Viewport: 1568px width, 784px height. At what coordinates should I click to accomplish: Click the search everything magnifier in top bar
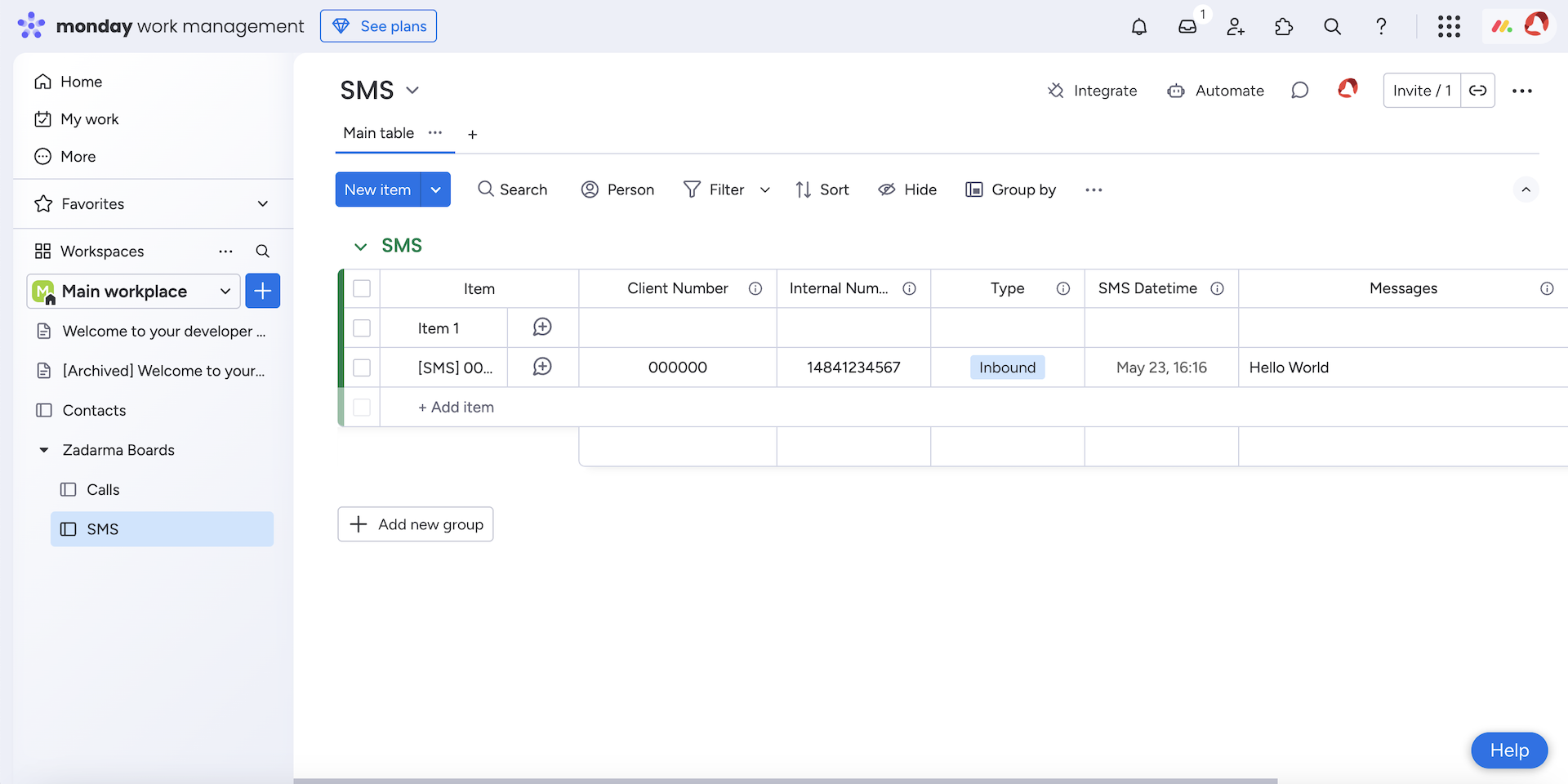point(1332,27)
